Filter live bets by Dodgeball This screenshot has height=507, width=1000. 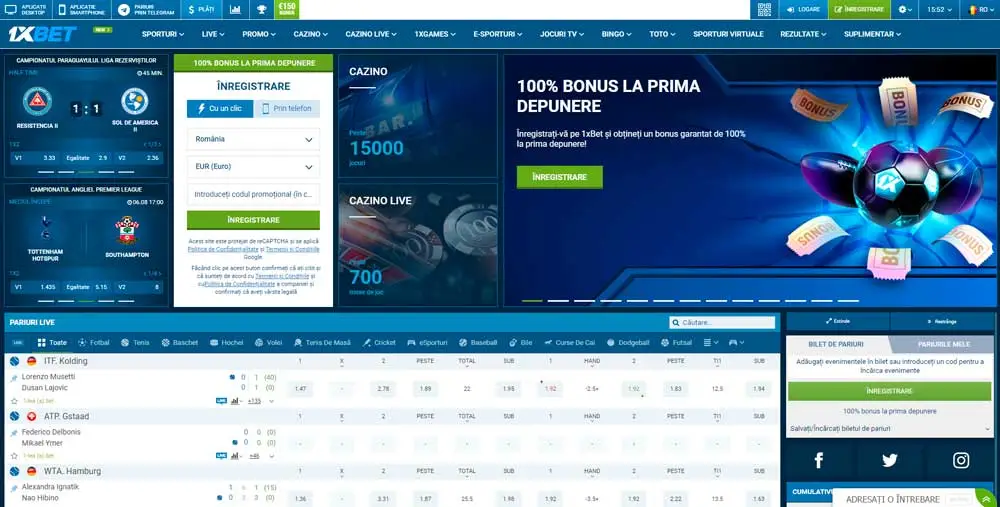pyautogui.click(x=628, y=342)
